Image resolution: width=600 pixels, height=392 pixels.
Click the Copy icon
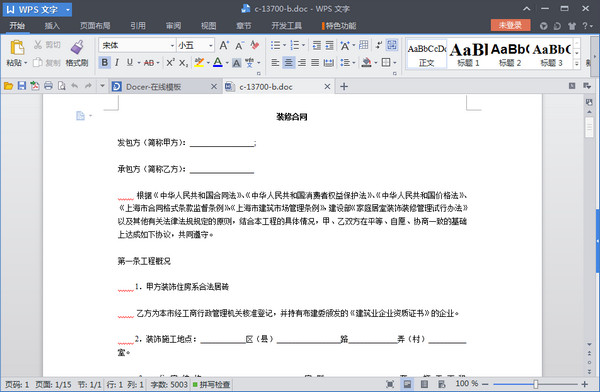(x=38, y=62)
